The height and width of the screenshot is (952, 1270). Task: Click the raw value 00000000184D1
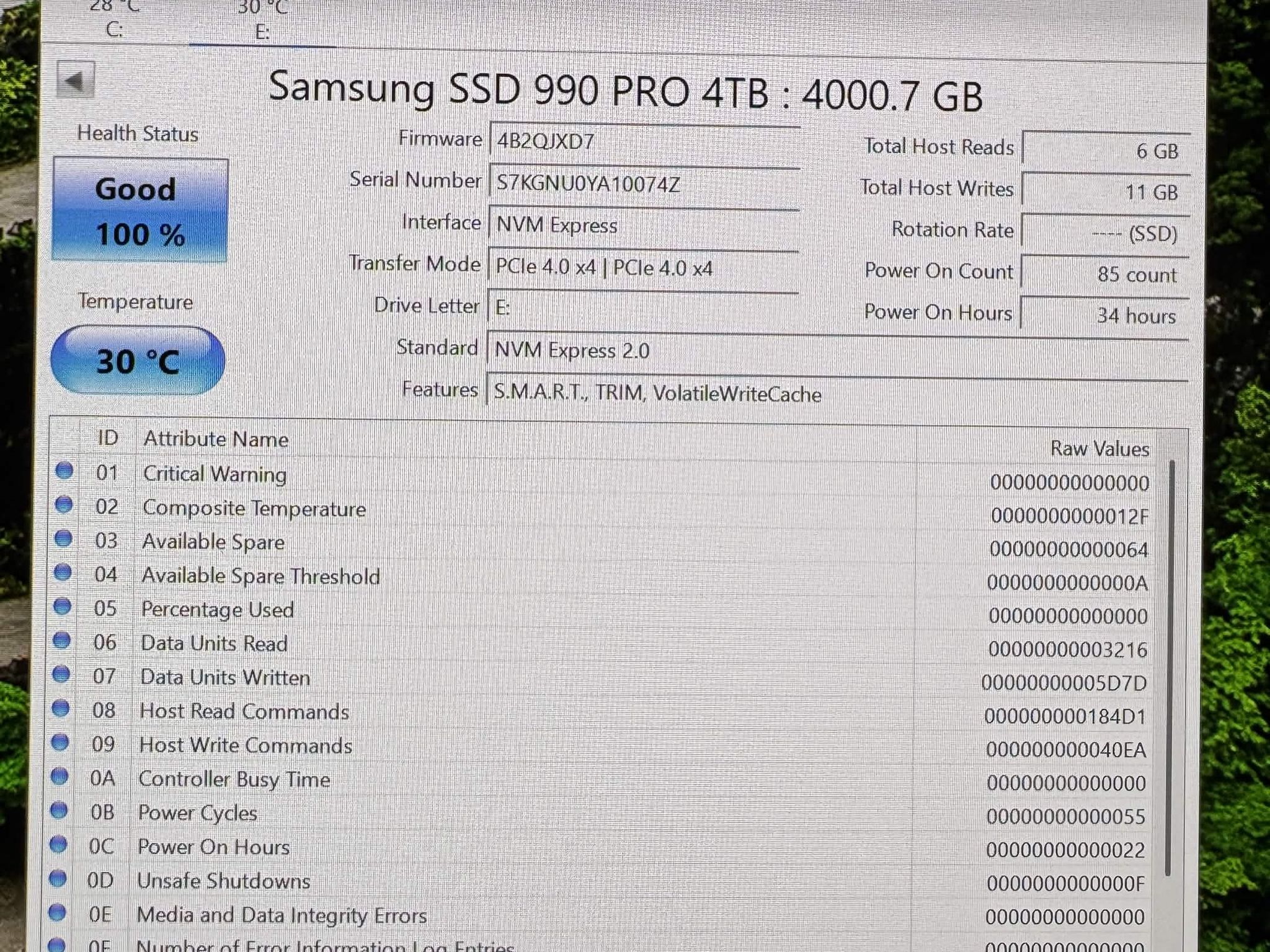click(1065, 716)
